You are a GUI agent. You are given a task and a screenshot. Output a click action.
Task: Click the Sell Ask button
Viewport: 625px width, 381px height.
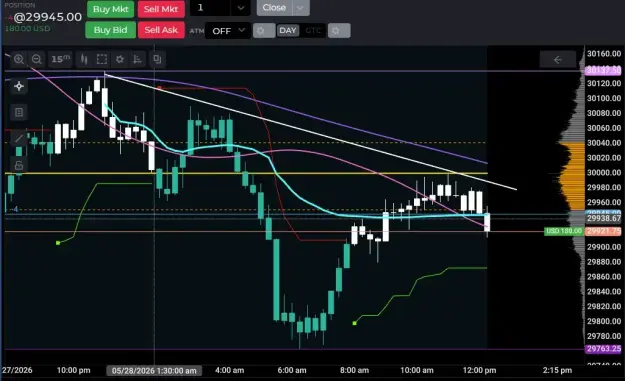pyautogui.click(x=161, y=30)
